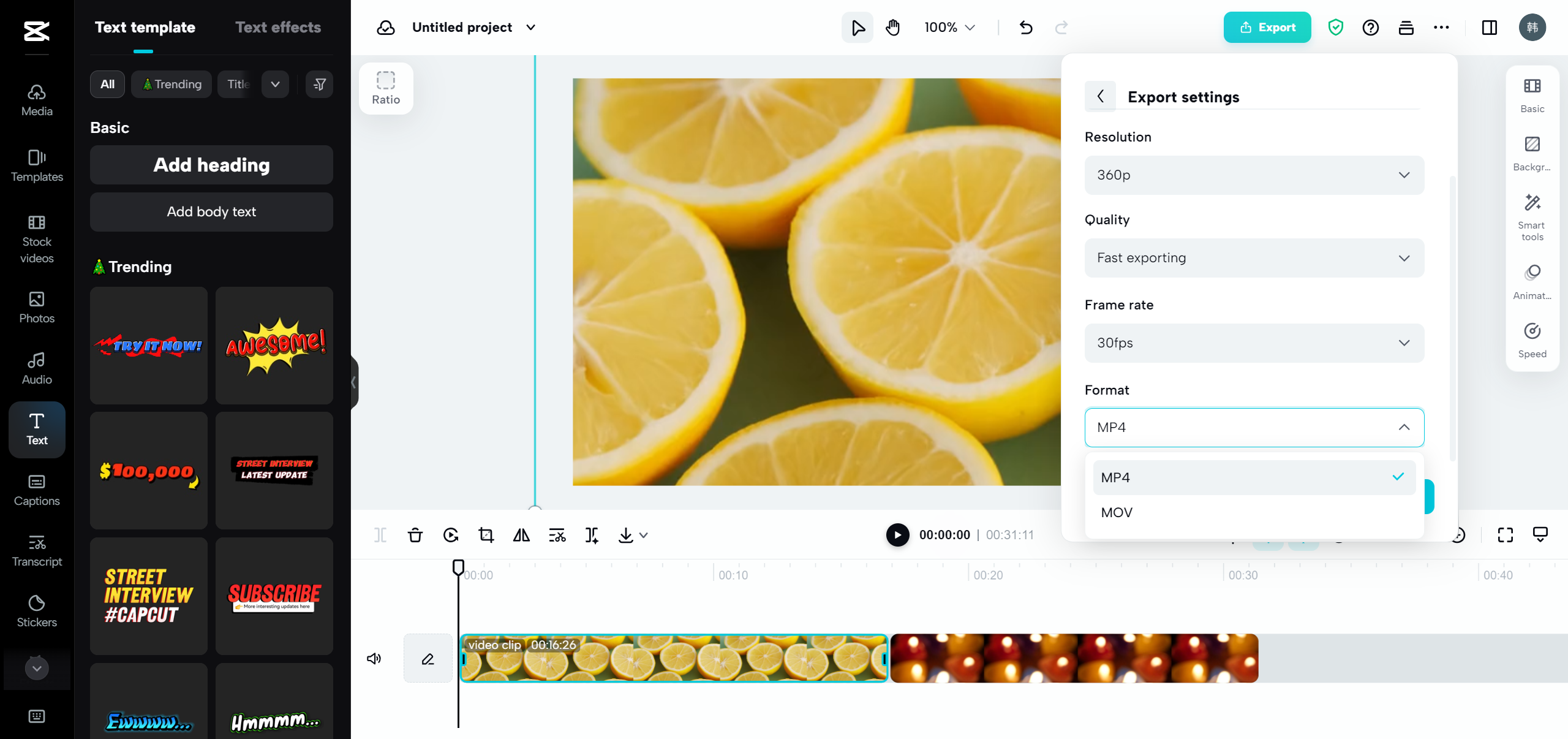1568x739 pixels.
Task: Open the Captions panel
Action: [37, 488]
